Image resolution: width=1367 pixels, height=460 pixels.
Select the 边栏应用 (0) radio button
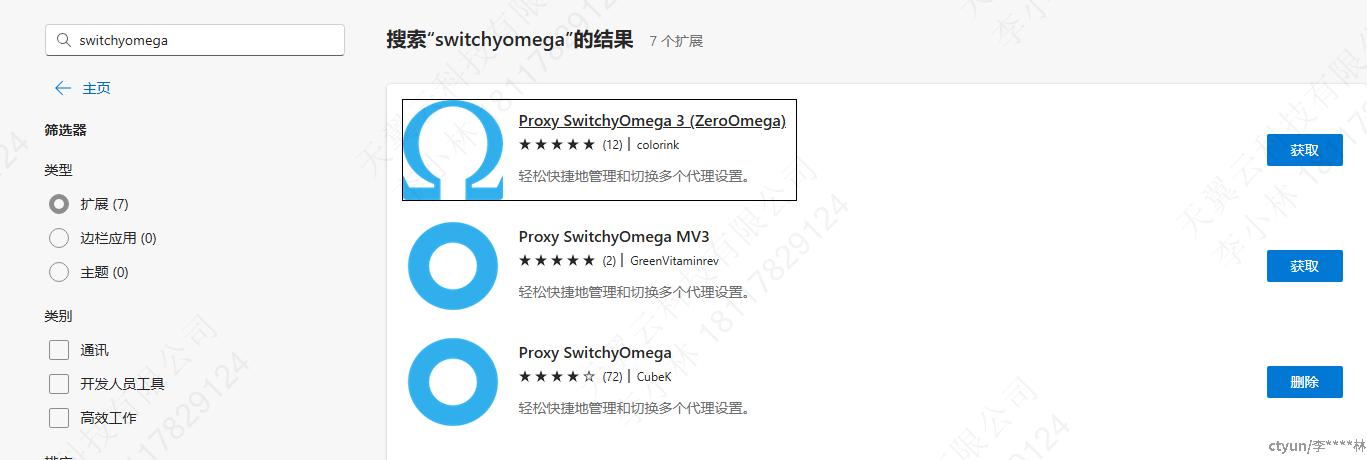click(x=59, y=238)
